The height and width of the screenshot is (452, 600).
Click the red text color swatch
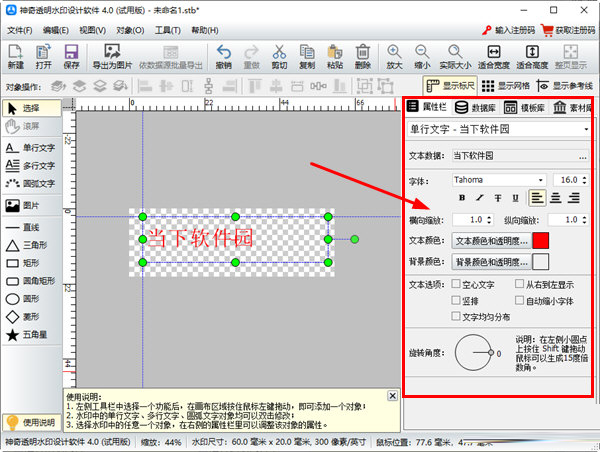point(540,240)
